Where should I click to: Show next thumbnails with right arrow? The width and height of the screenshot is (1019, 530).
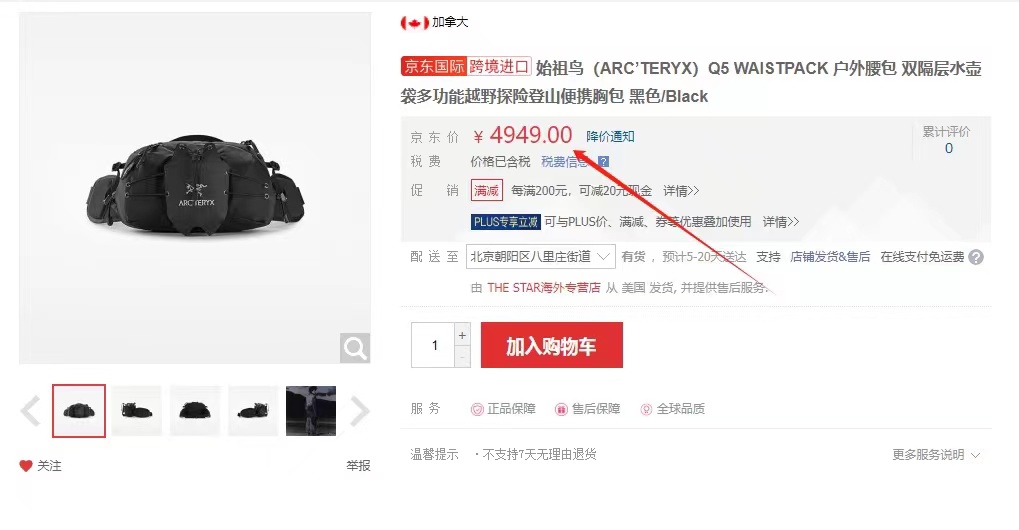click(359, 410)
